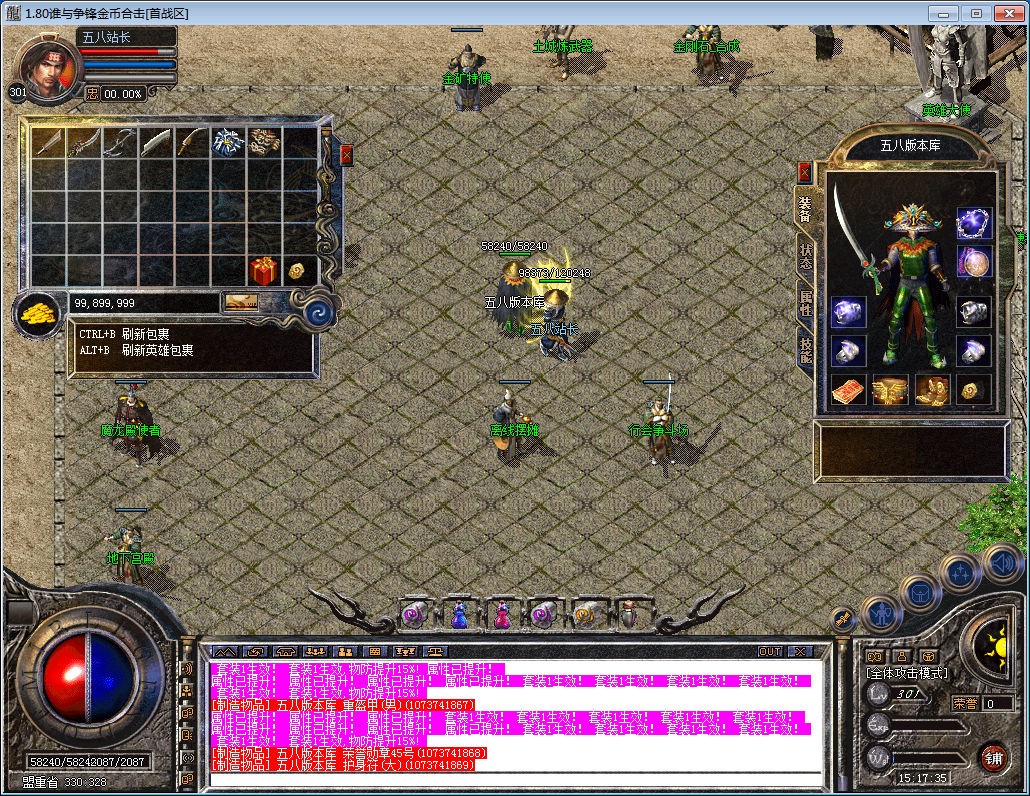Click the red 铺 shop button
Screen dimensions: 1030x796
[x=993, y=759]
